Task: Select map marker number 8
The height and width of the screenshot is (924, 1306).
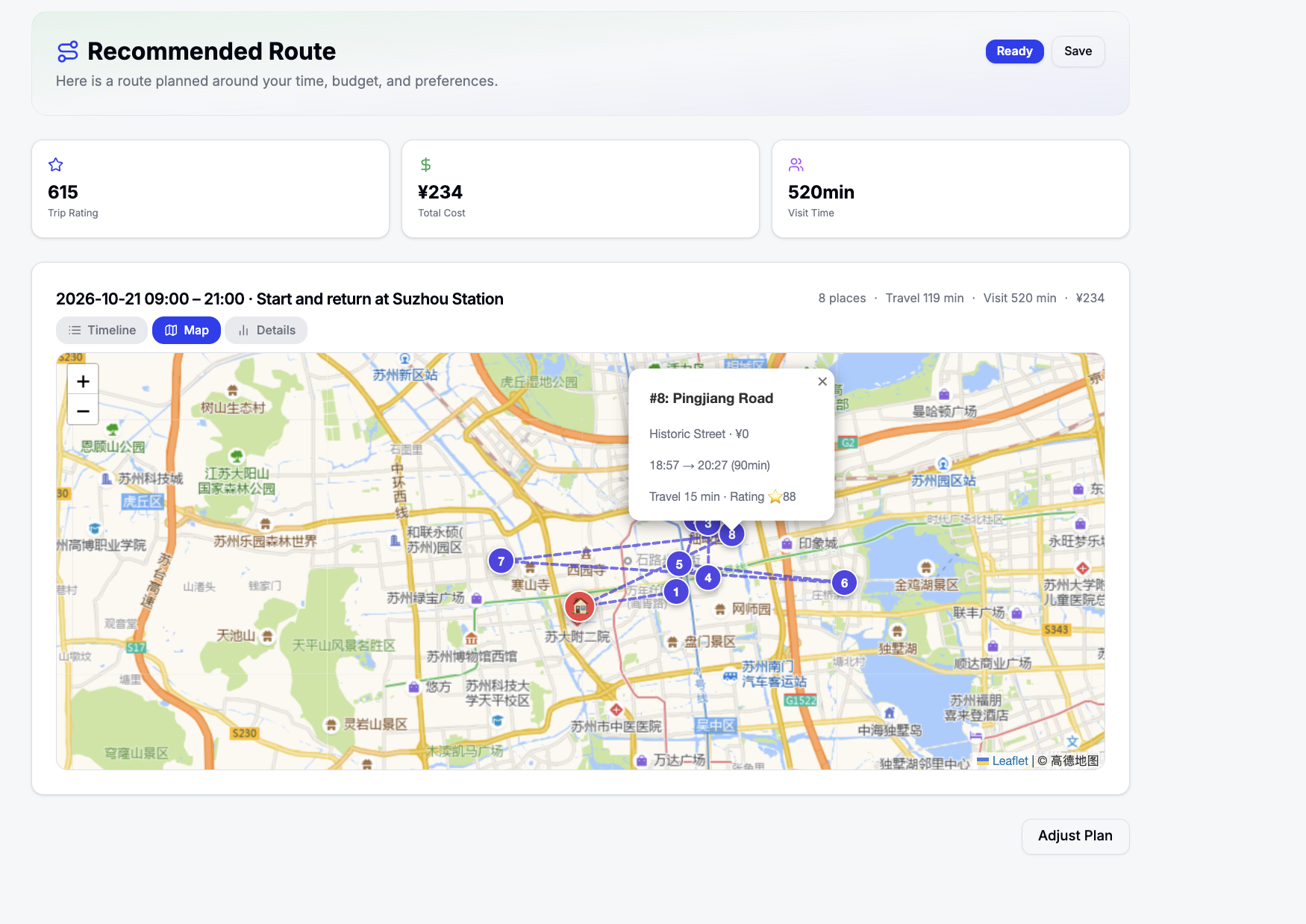Action: coord(732,534)
